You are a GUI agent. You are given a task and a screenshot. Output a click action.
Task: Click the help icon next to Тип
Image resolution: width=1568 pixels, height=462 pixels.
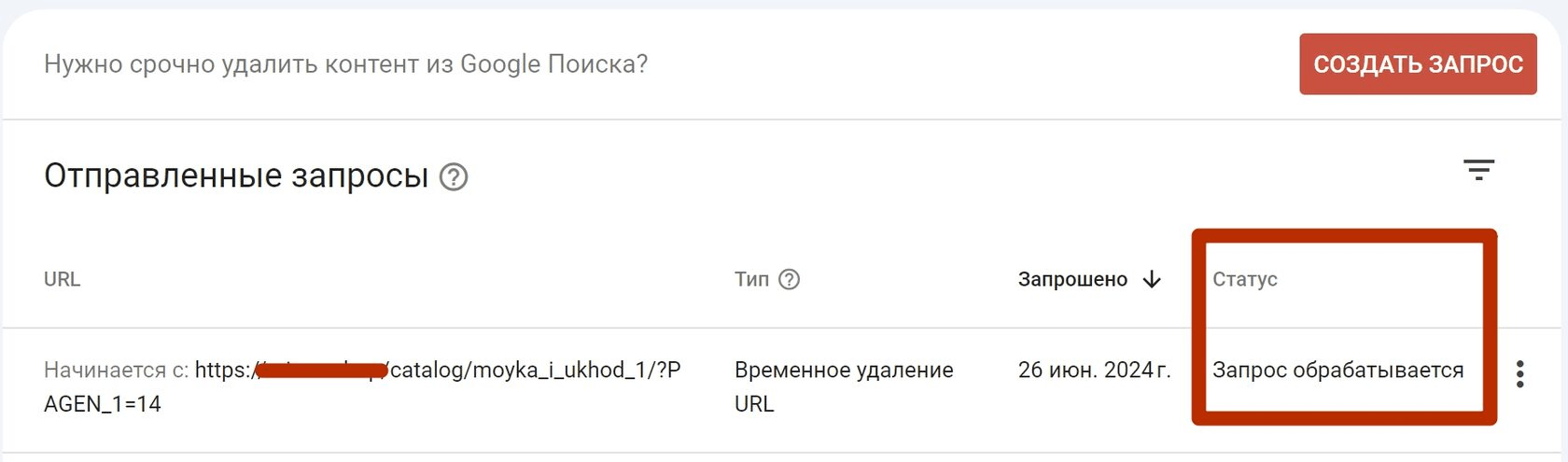pyautogui.click(x=790, y=279)
